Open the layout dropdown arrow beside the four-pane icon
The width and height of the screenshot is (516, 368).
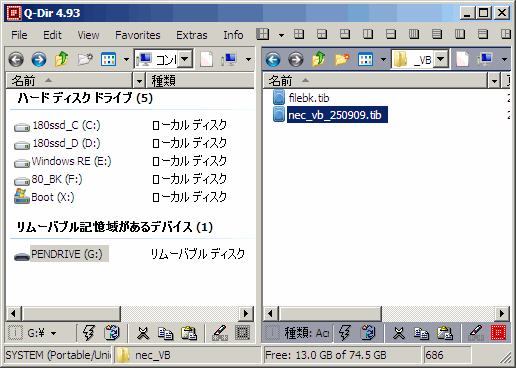pyautogui.click(x=281, y=35)
